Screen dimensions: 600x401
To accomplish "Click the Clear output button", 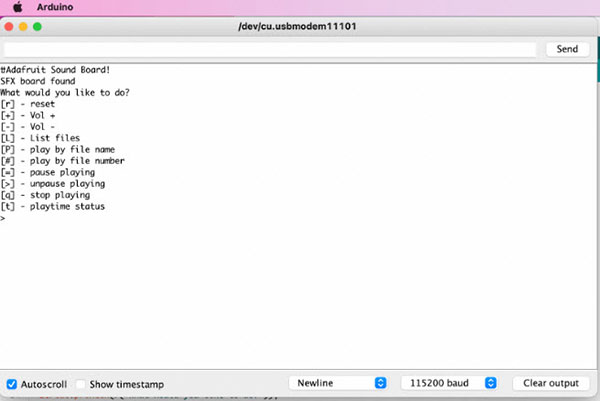I will 551,383.
